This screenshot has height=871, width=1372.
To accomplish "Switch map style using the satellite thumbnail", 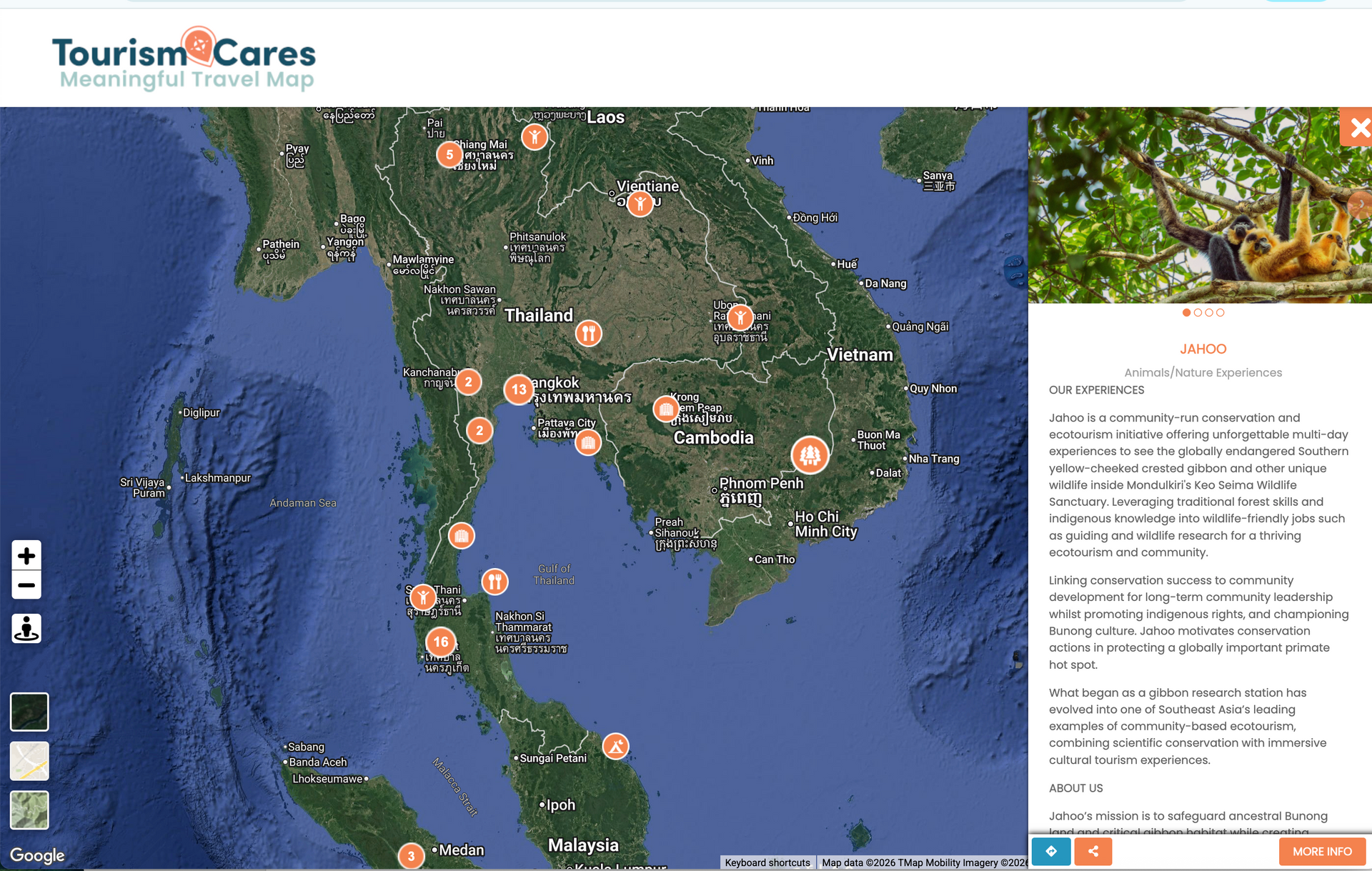I will click(29, 712).
